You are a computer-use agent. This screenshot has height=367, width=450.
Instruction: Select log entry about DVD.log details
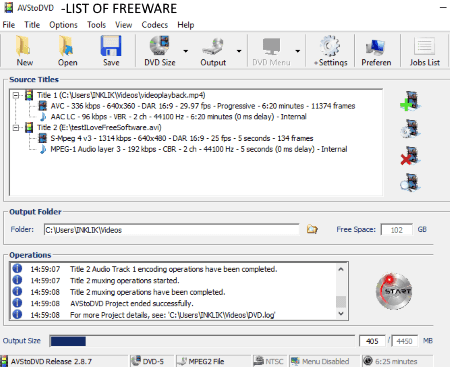click(173, 315)
